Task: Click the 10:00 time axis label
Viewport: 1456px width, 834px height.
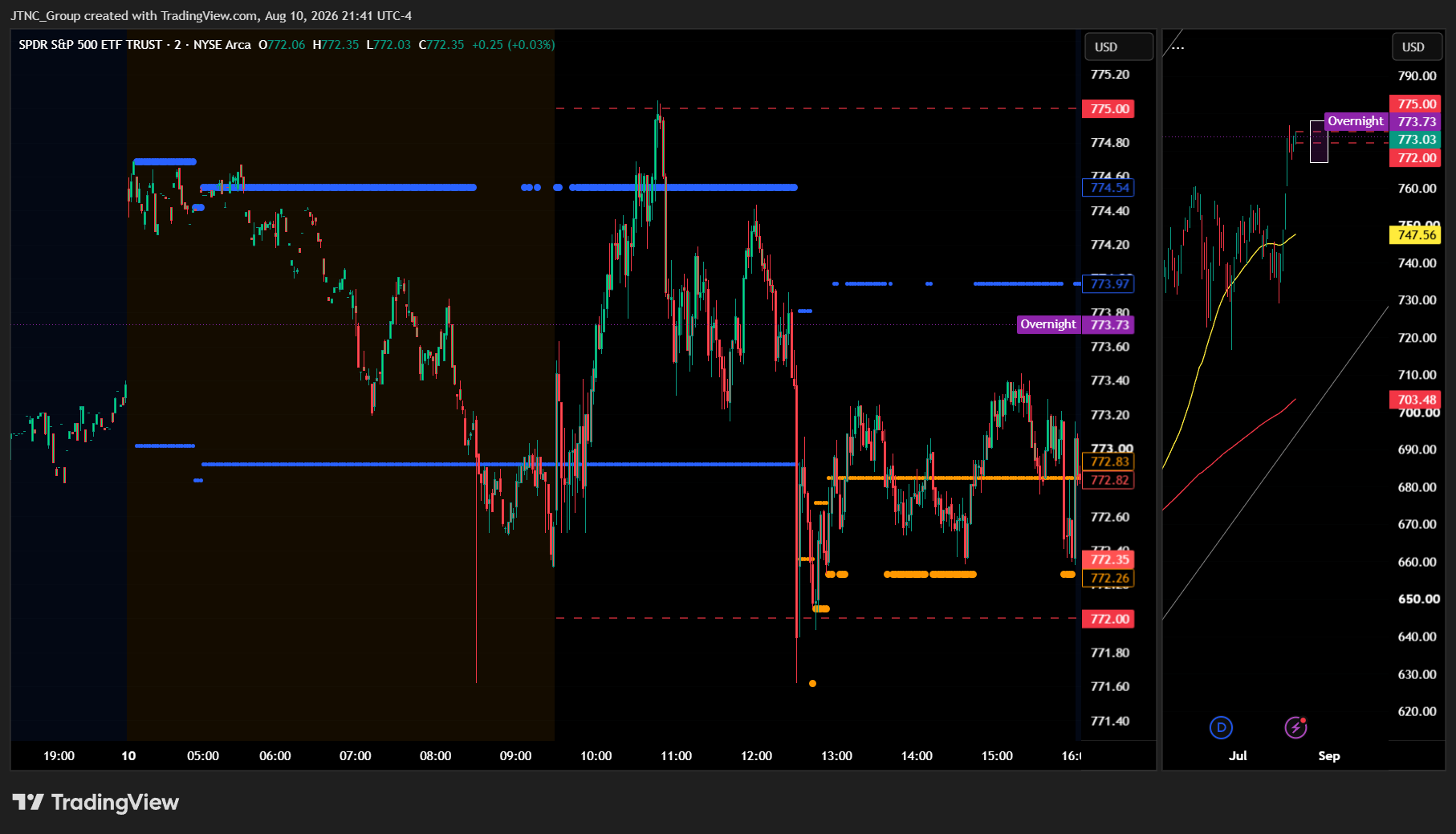Action: tap(596, 756)
